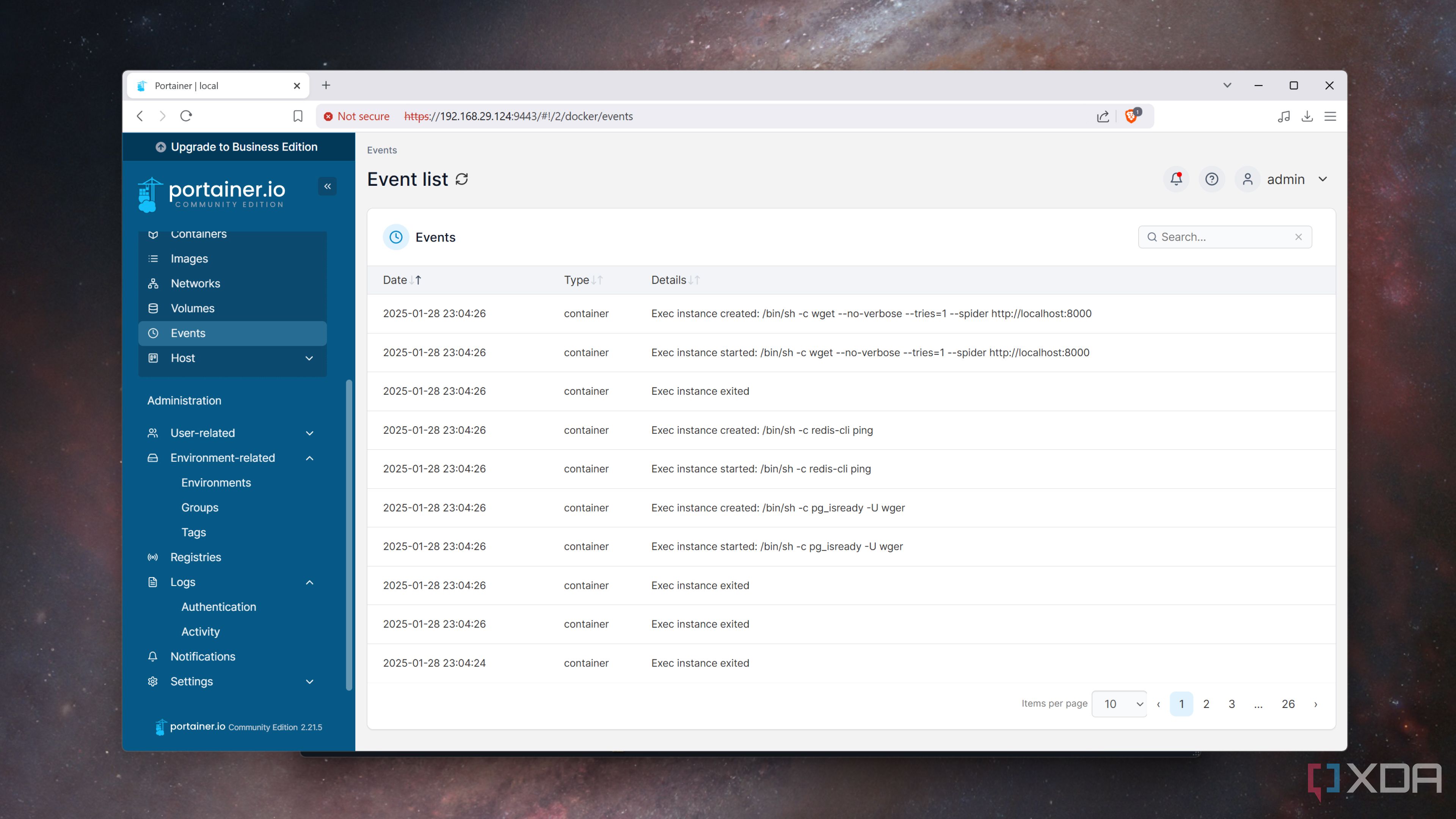
Task: Open Brave Shields lion icon
Action: 1131,116
